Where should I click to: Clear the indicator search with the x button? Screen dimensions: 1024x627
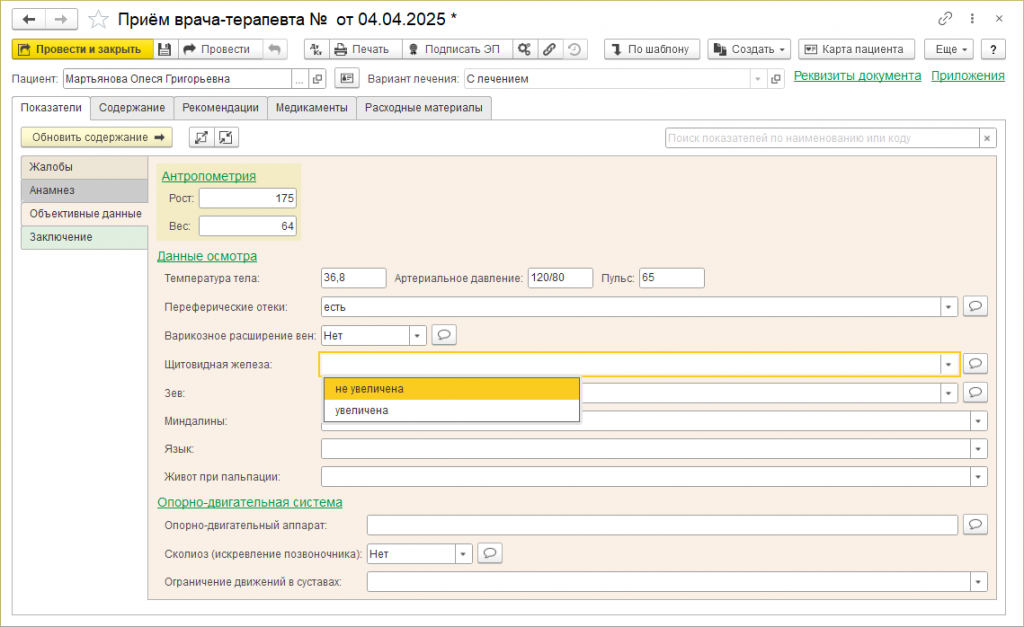[x=987, y=138]
